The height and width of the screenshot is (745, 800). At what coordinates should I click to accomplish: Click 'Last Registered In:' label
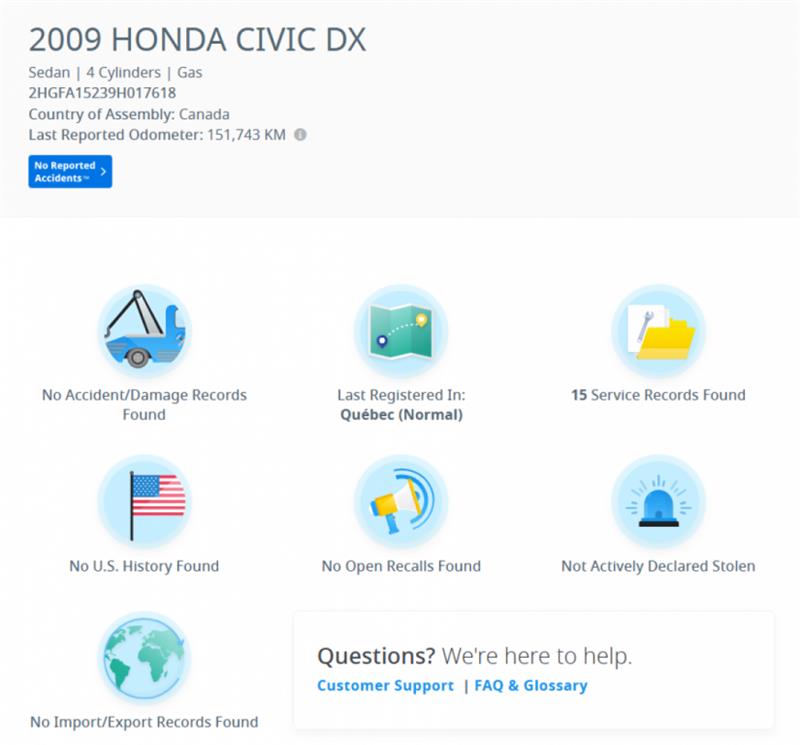click(x=401, y=395)
